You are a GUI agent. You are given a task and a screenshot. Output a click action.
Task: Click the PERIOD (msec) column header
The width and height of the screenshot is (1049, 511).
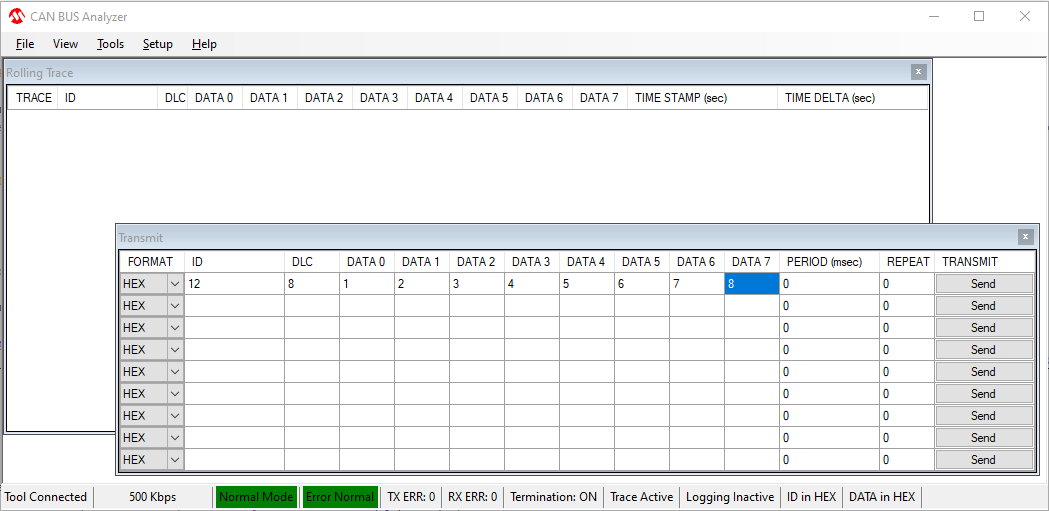[x=830, y=262]
